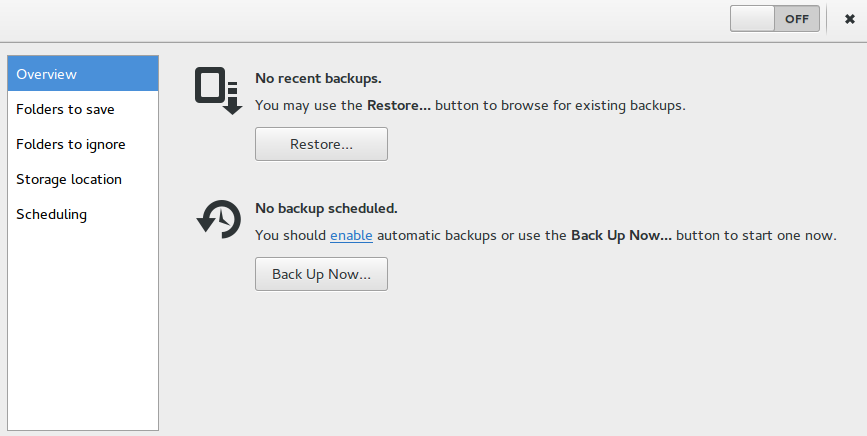Click the backup drive icon beside No recent backups
Image resolution: width=867 pixels, height=436 pixels.
tap(218, 91)
